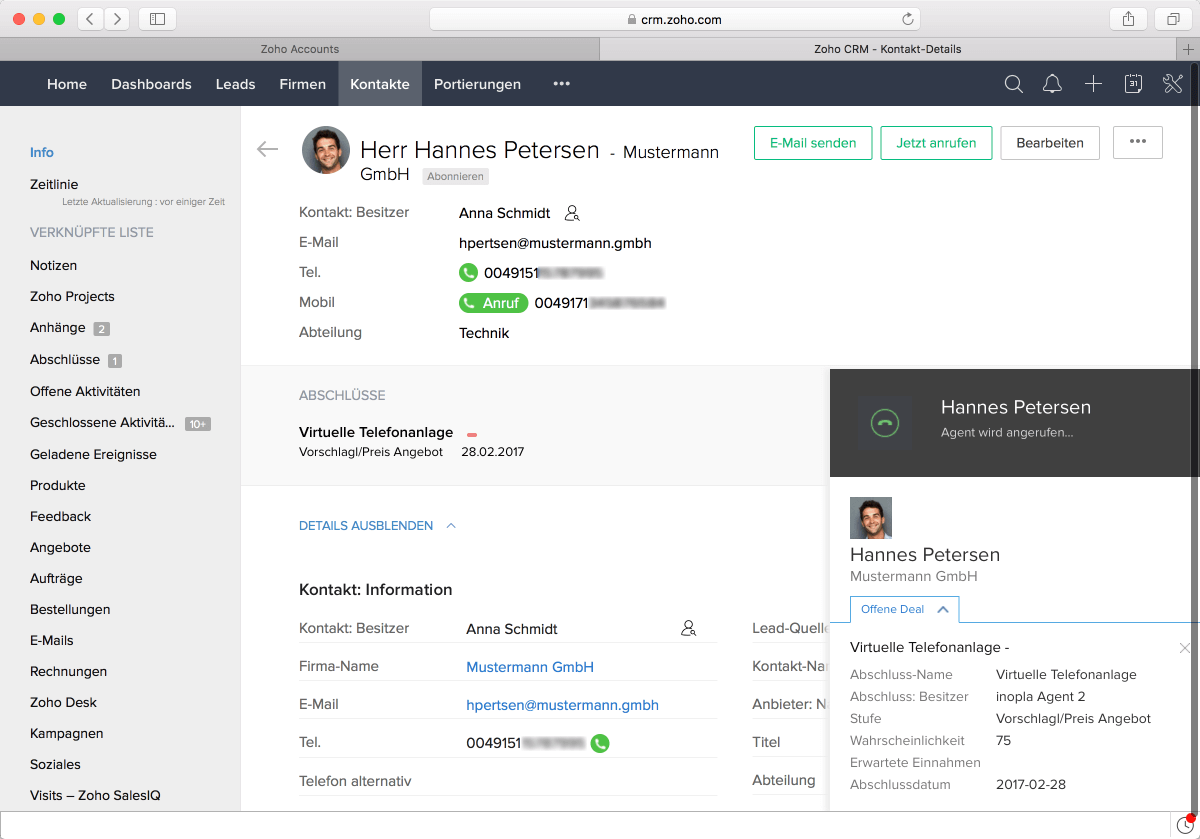Open Abschlüsse in sidebar list
The width and height of the screenshot is (1200, 839).
point(65,359)
